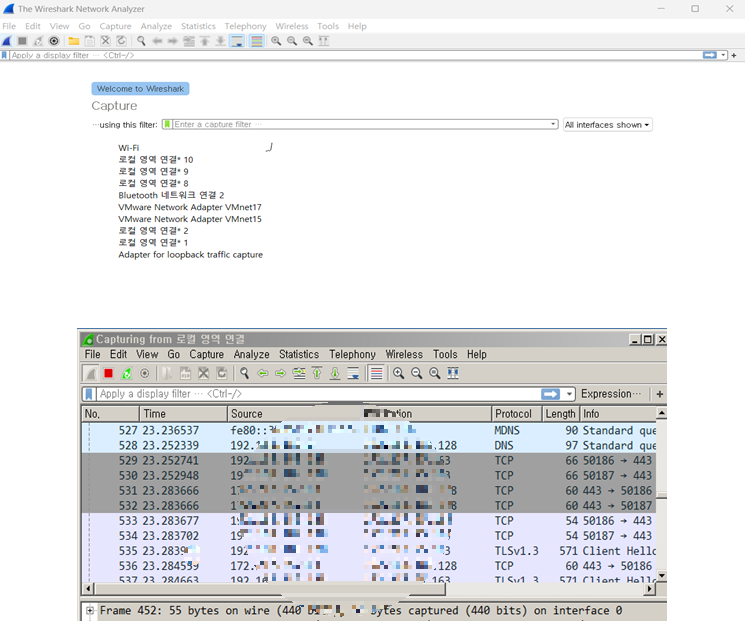
Task: Expand the Frame 452 details tree node
Action: pos(90,611)
